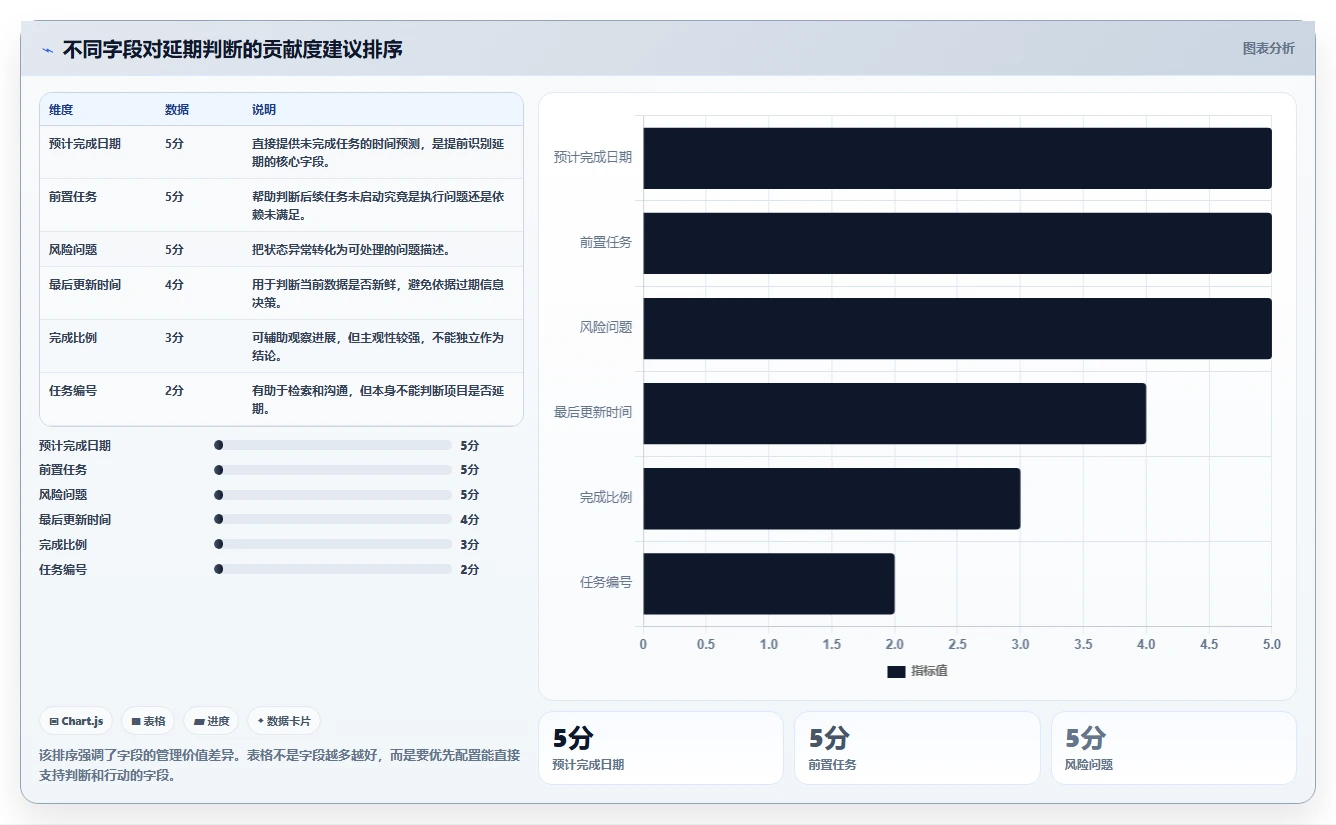Click the 预计完成日期 progress bar

333,445
